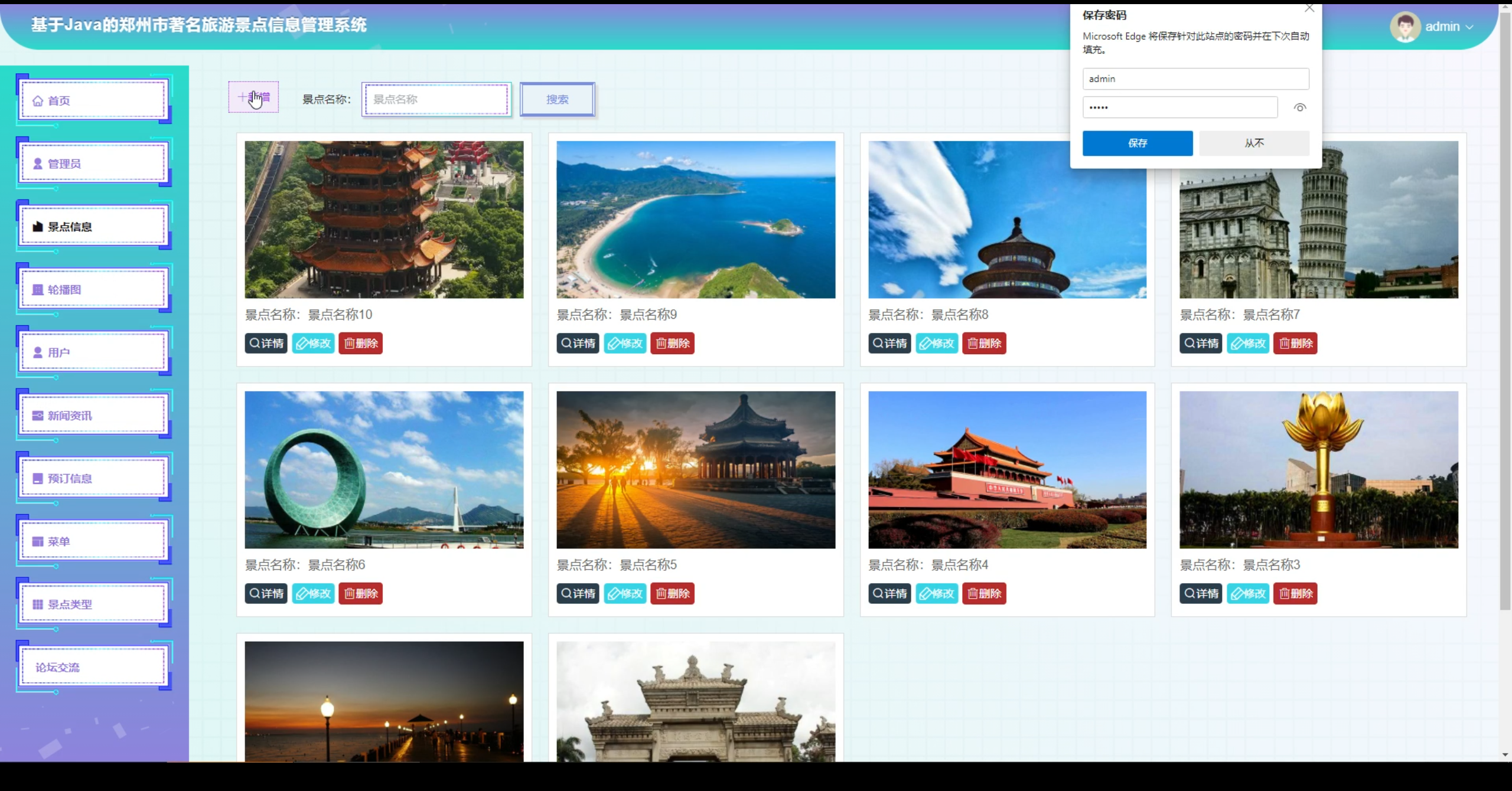The image size is (1512, 791).
Task: Click the 景点信息 scenic spot info icon
Action: 37,226
